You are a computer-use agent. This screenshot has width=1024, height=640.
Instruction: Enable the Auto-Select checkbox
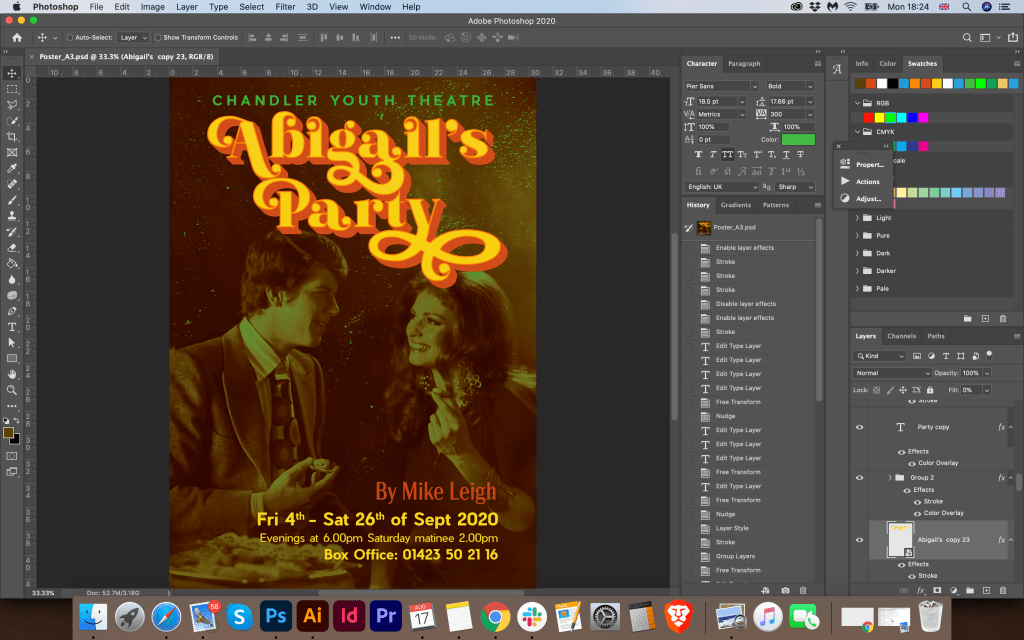(x=68, y=37)
